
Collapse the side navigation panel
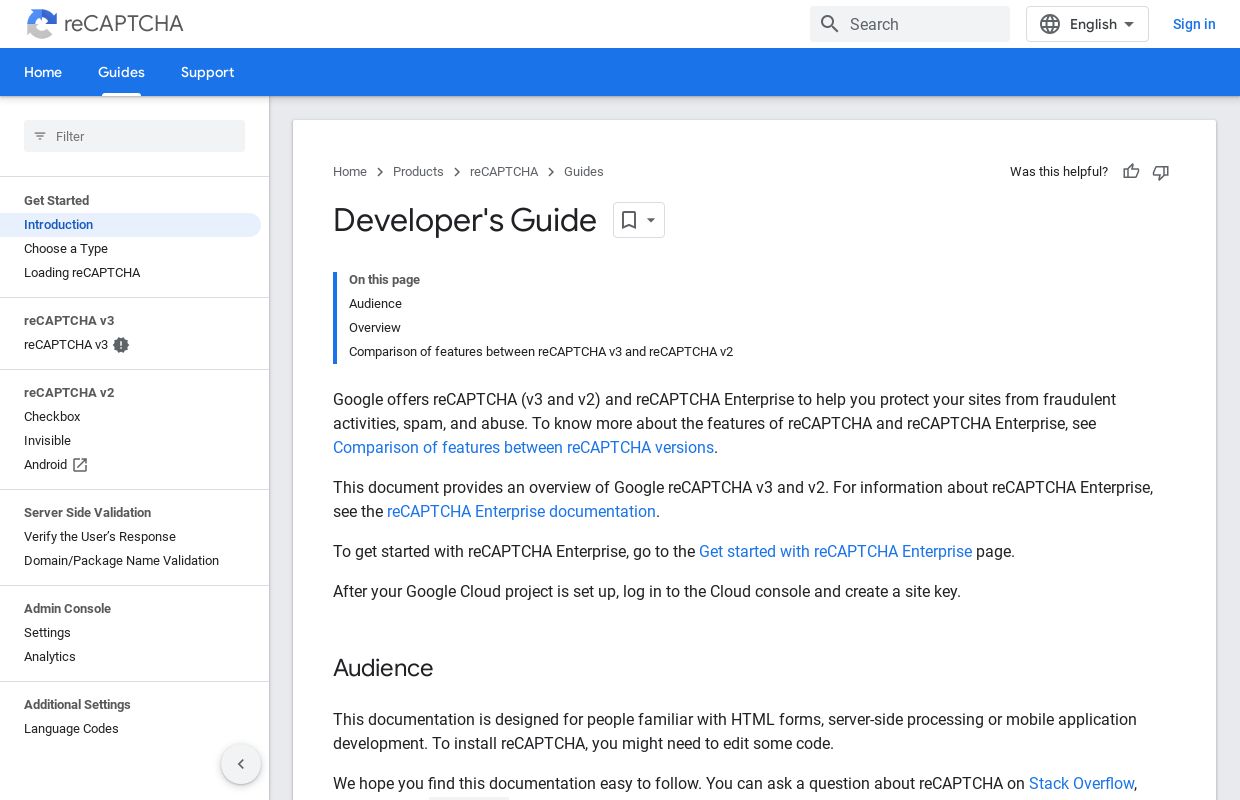[241, 764]
